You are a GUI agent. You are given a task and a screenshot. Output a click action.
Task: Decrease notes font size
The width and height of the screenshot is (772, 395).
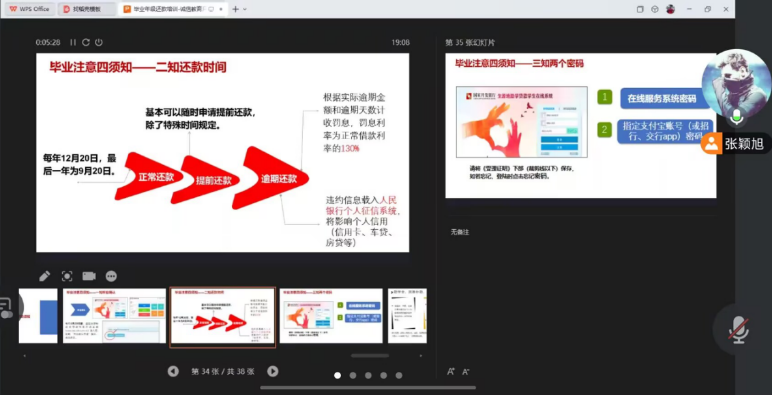pos(465,372)
